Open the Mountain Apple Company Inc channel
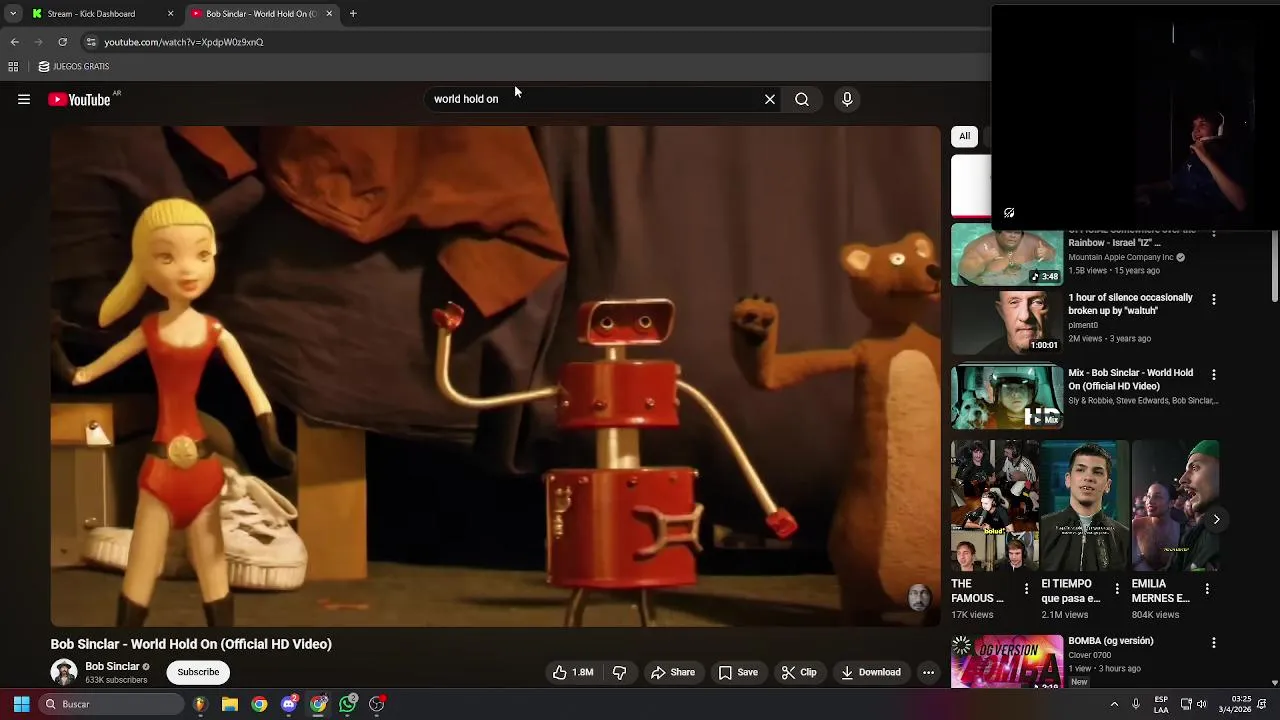Image resolution: width=1280 pixels, height=720 pixels. click(1121, 257)
